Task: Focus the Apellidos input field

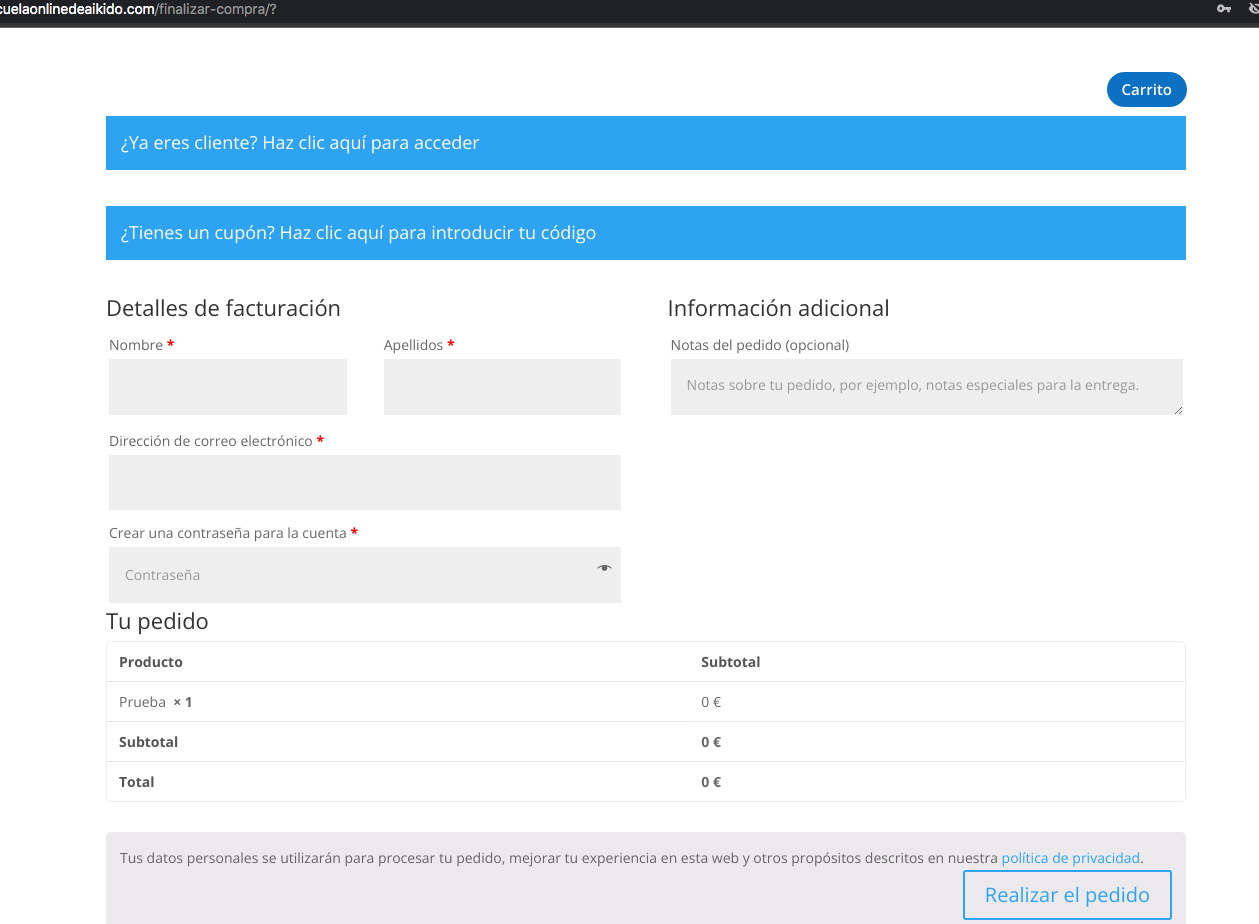Action: (502, 387)
